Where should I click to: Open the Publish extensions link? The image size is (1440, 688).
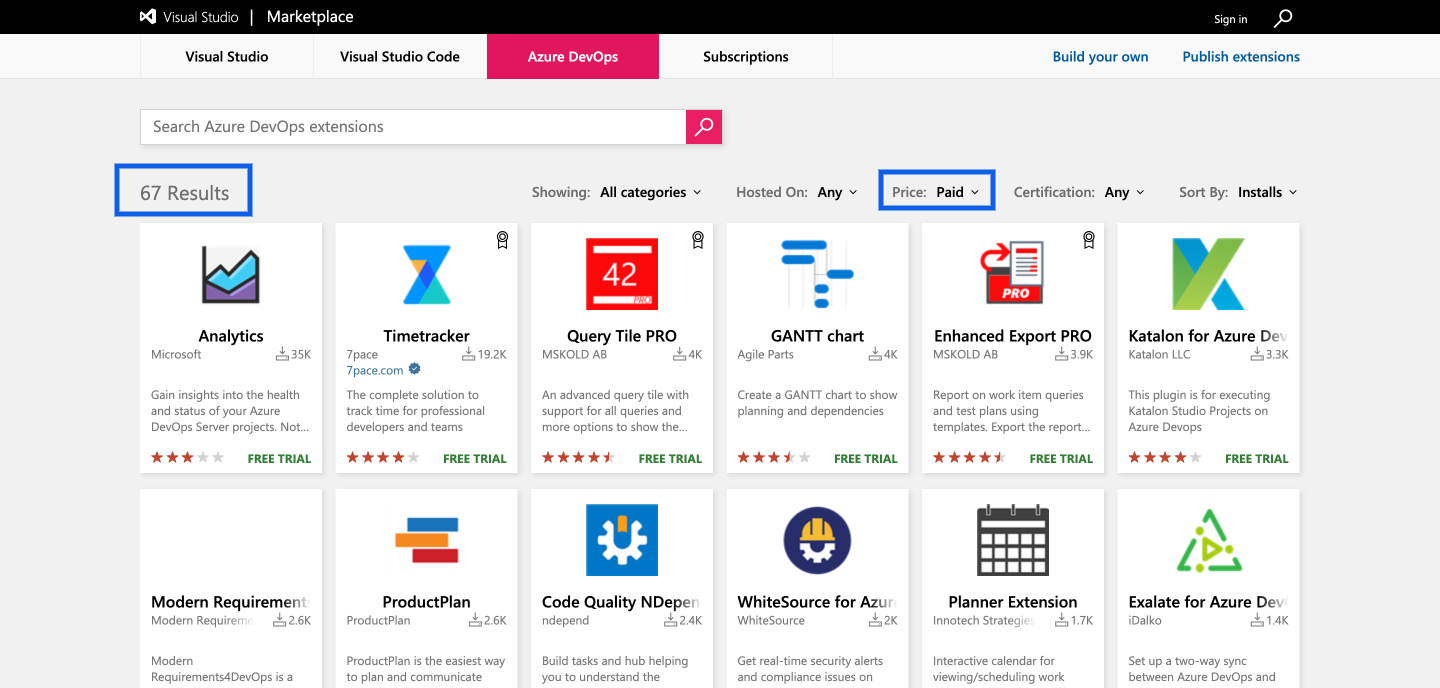(1241, 57)
